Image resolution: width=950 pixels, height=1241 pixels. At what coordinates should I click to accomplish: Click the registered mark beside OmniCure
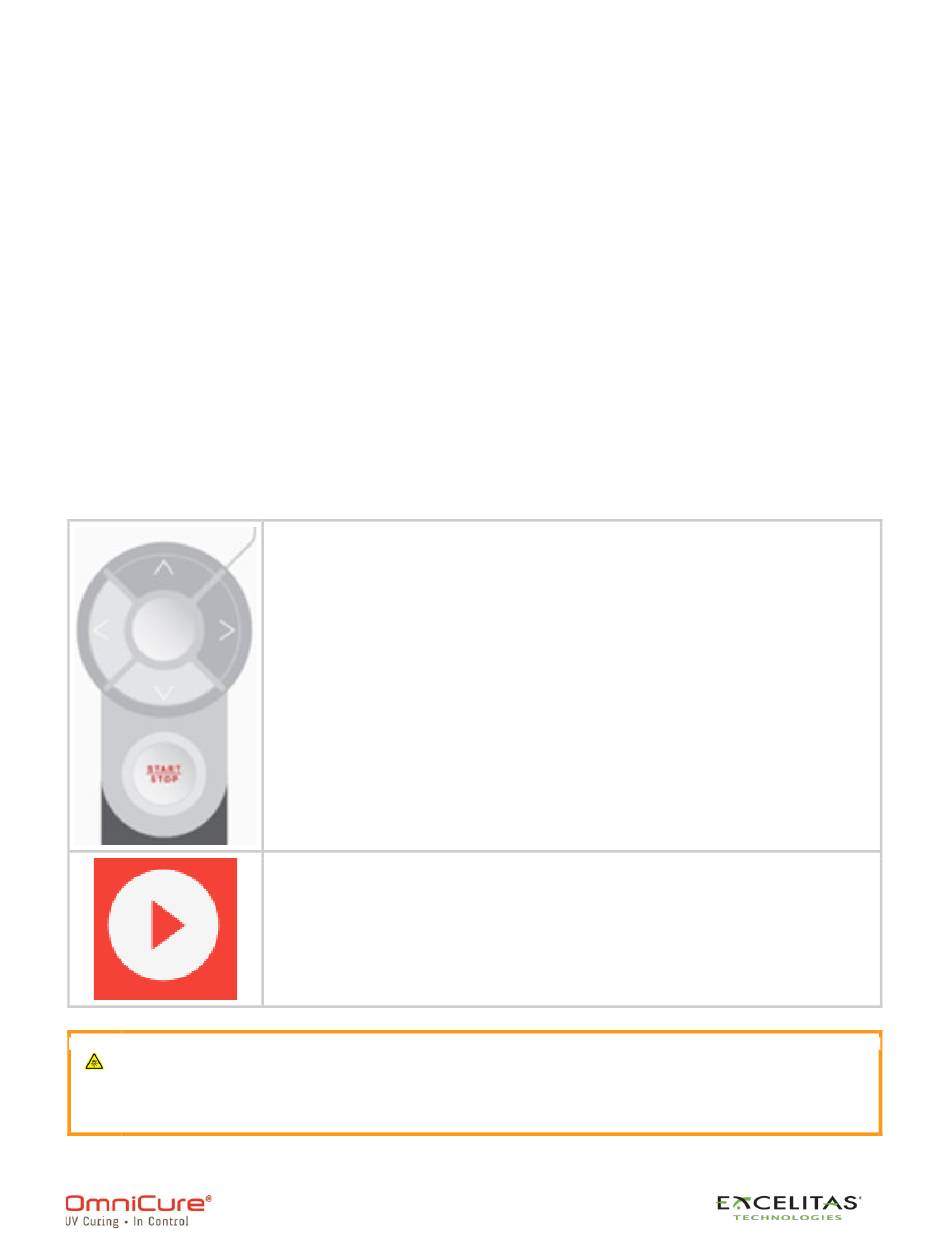coord(208,1196)
